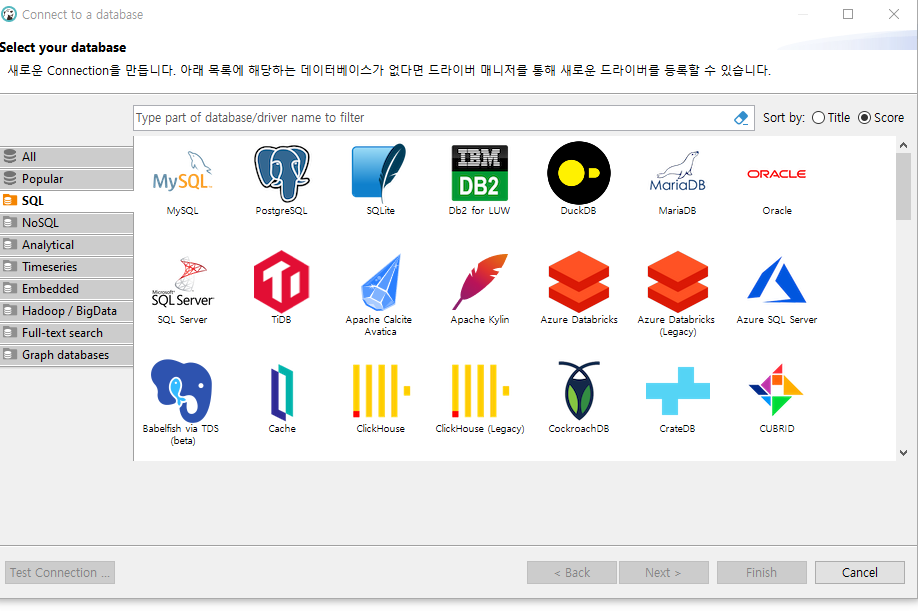The height and width of the screenshot is (611, 918).
Task: Select the CrateDB plus icon
Action: [677, 391]
